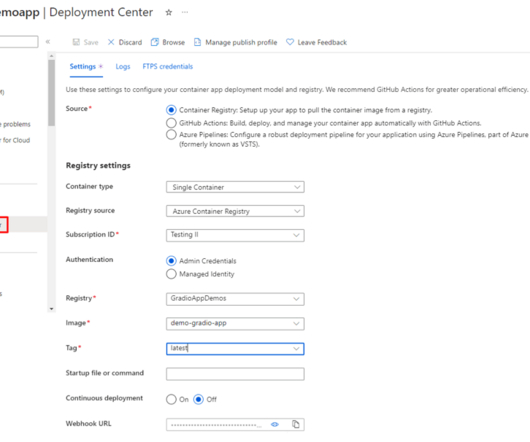Click the Startup file or command field

pos(235,374)
